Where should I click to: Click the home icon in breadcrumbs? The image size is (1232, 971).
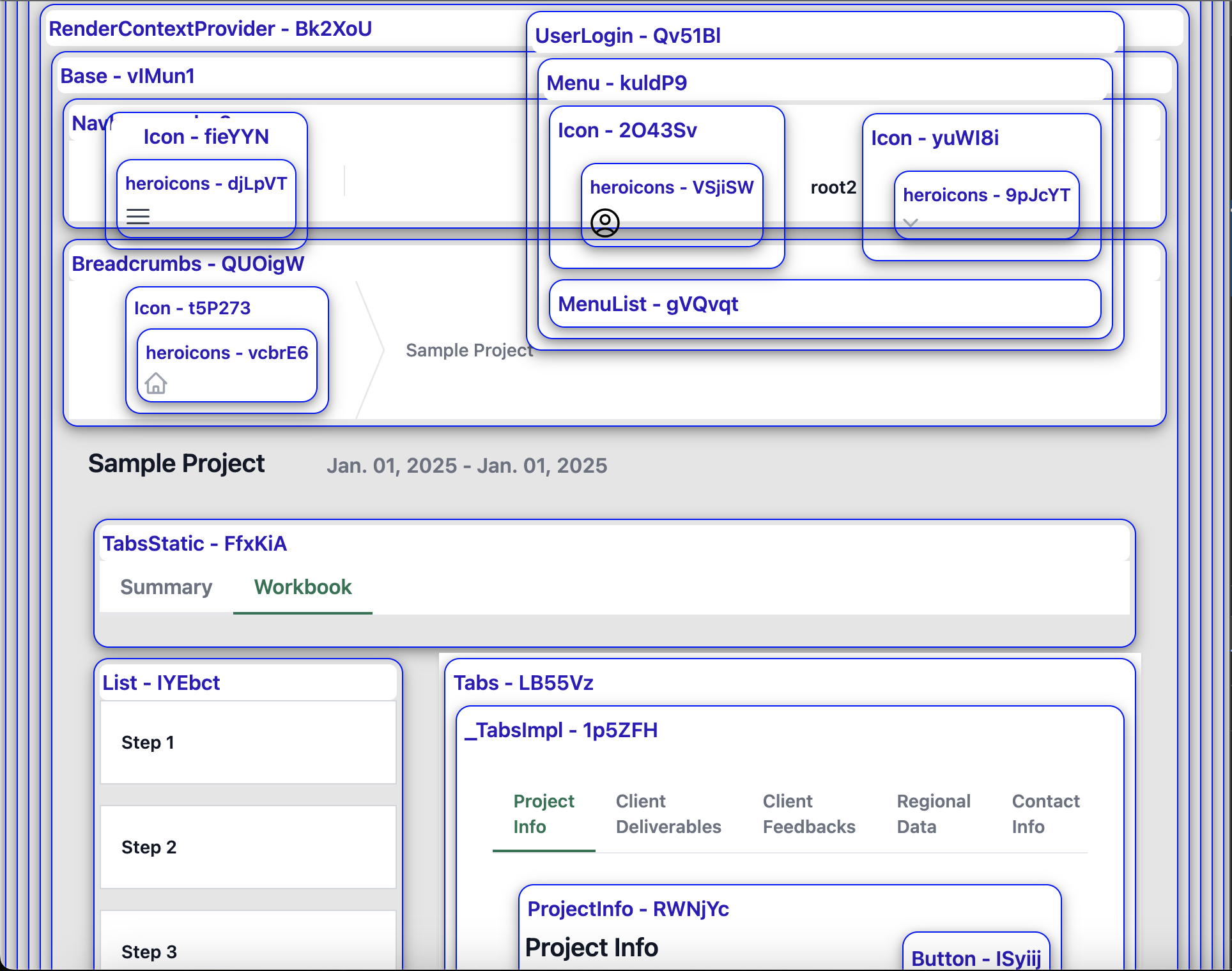tap(156, 383)
